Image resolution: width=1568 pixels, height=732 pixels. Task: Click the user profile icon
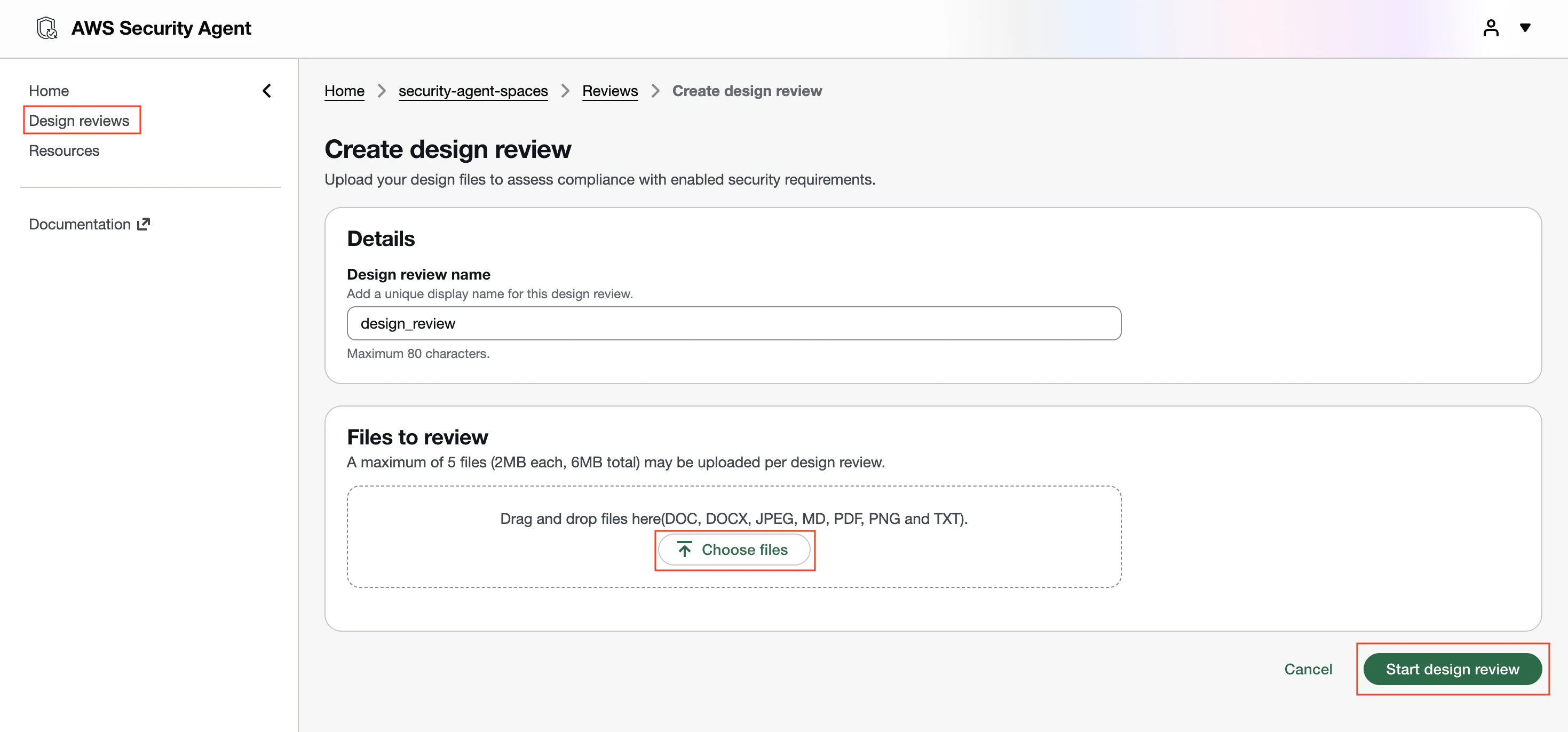(x=1491, y=28)
